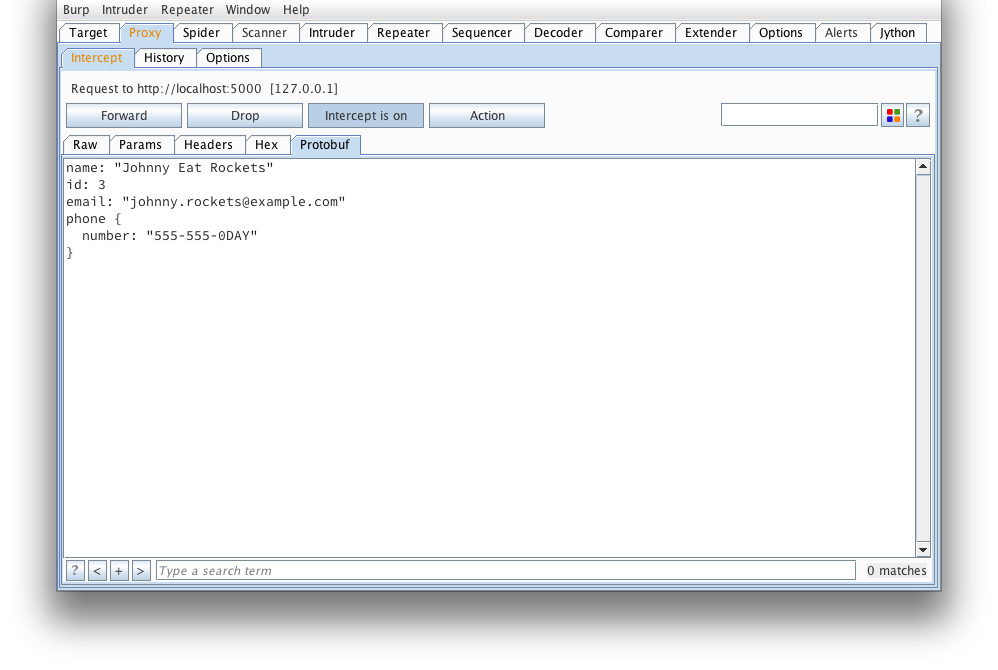View the Params request tab

141,145
